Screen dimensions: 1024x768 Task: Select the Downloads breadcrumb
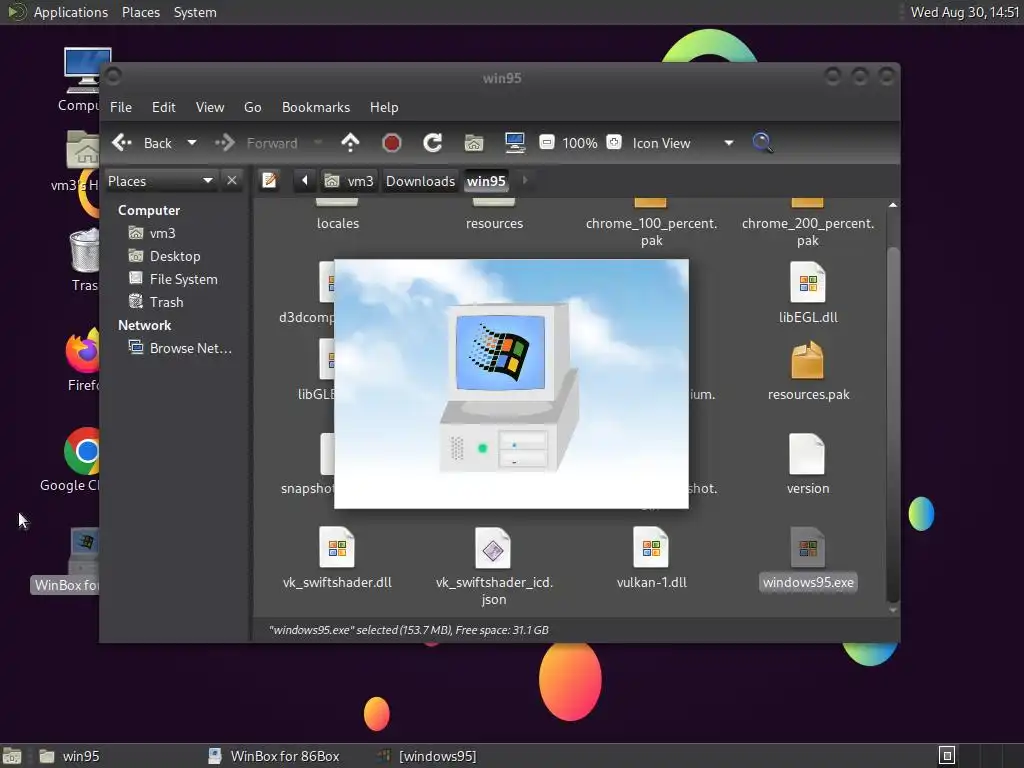click(x=420, y=181)
